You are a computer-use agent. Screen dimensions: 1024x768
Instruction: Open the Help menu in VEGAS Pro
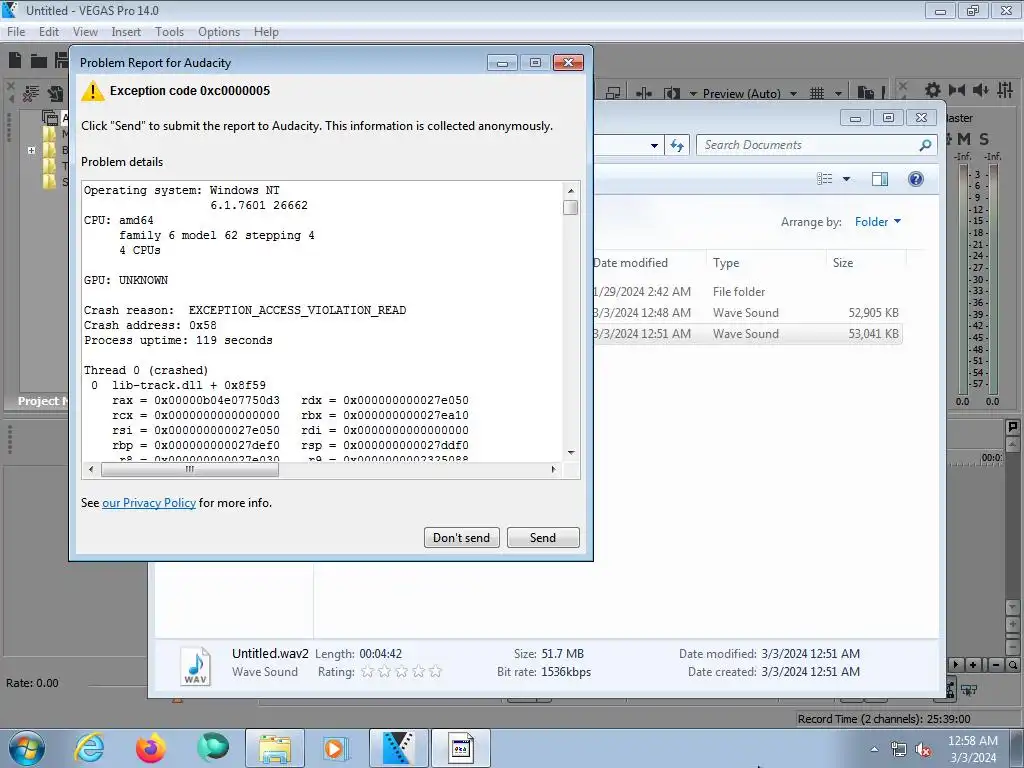tap(266, 32)
